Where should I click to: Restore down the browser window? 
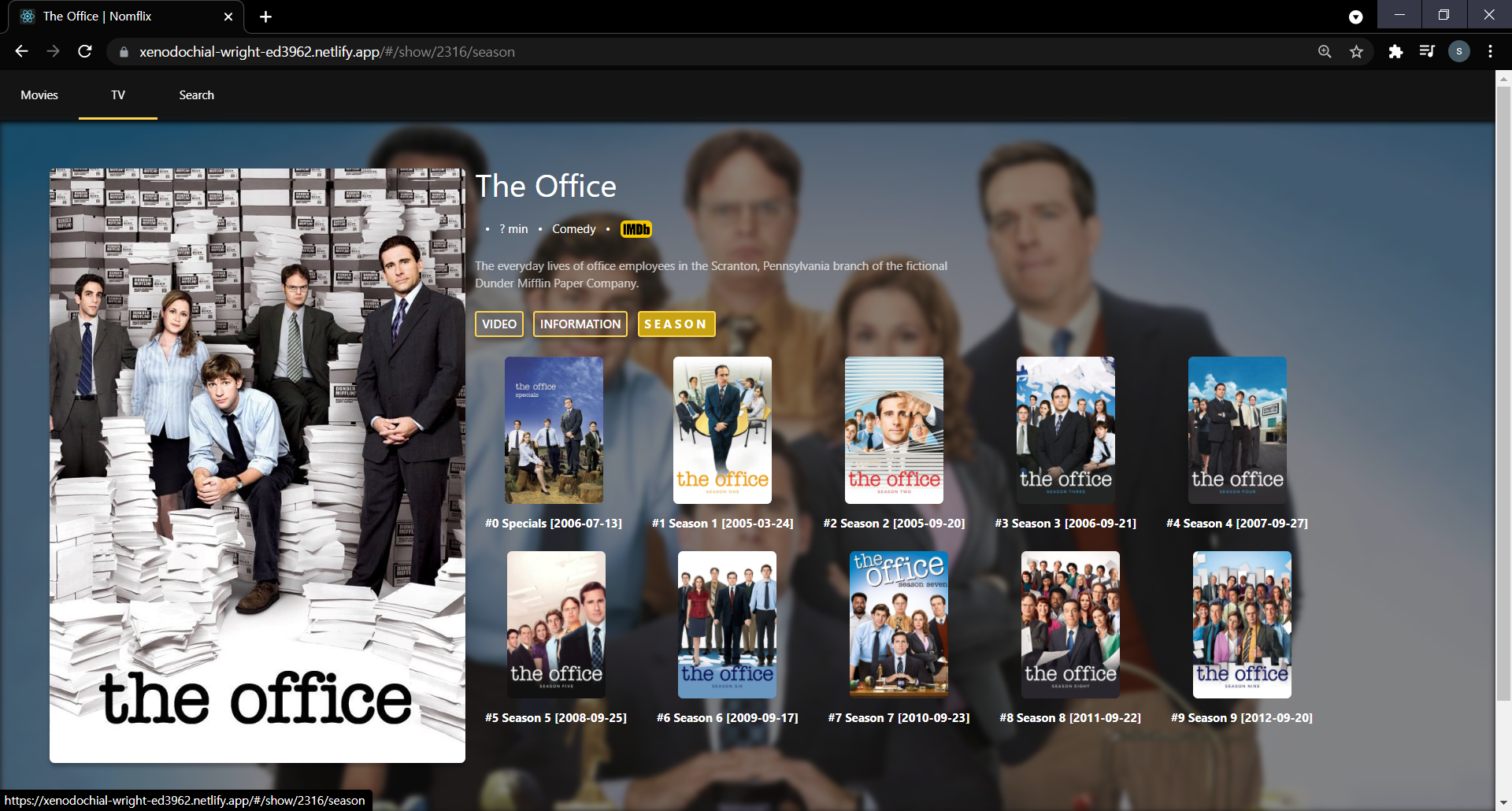(x=1443, y=14)
